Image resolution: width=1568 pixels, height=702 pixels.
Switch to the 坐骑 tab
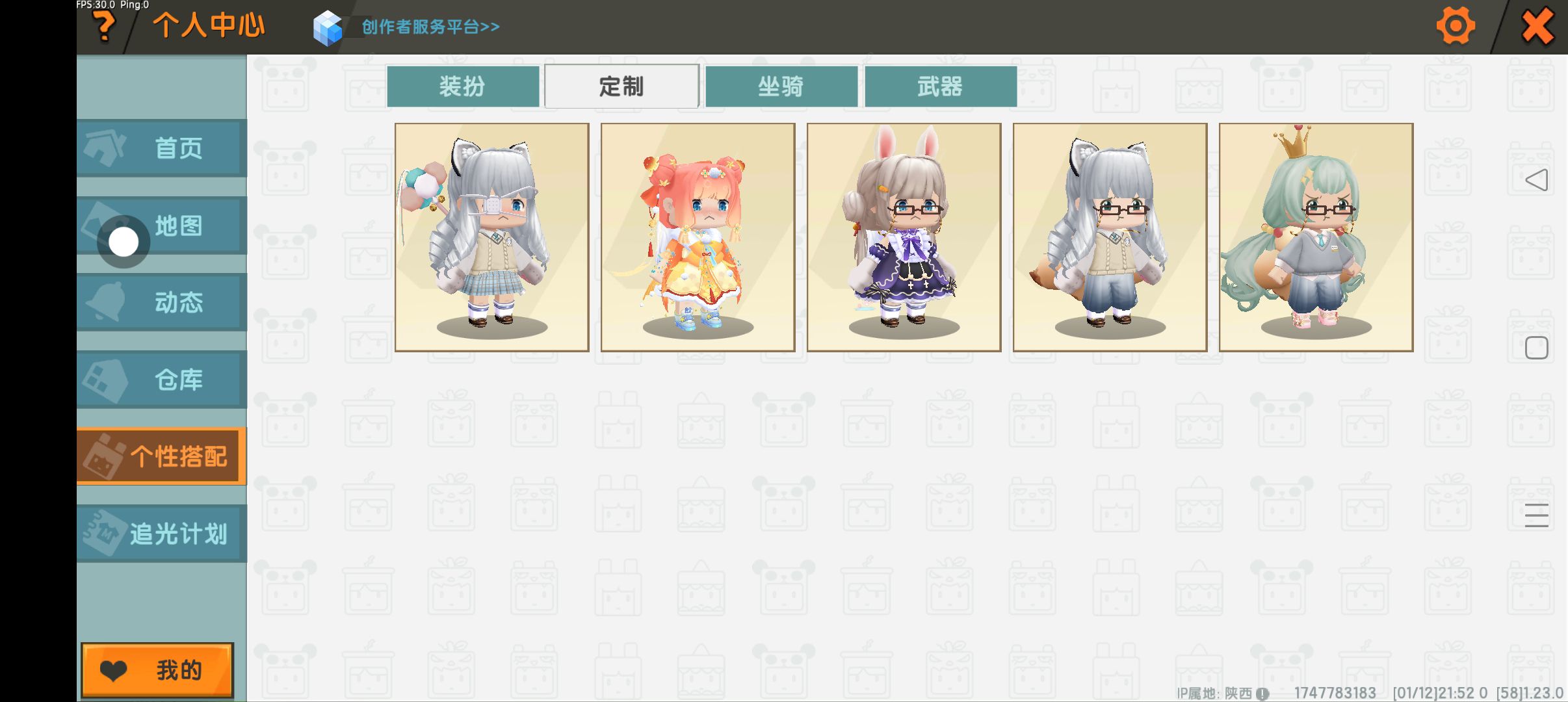click(781, 86)
